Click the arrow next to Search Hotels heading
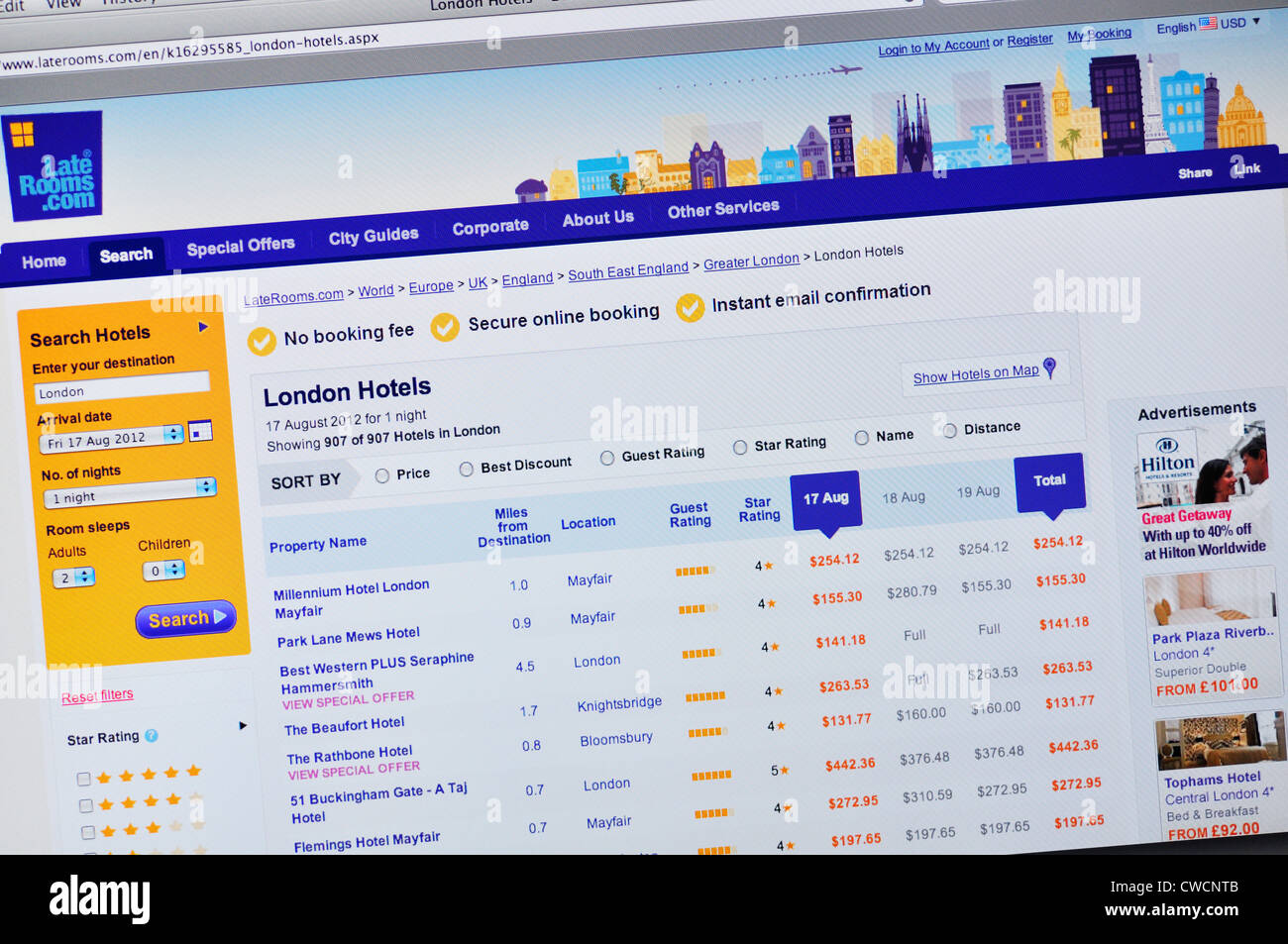This screenshot has height=944, width=1288. [x=204, y=327]
